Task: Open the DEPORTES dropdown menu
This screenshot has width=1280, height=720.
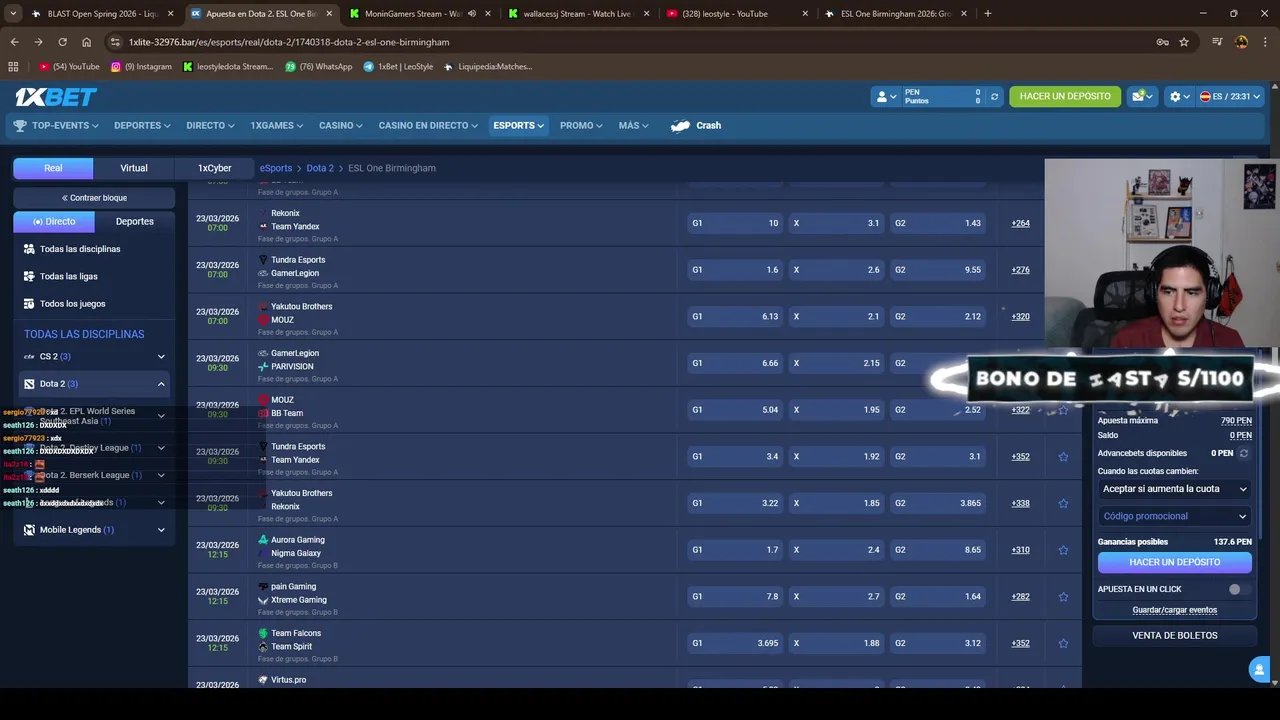Action: pyautogui.click(x=142, y=125)
